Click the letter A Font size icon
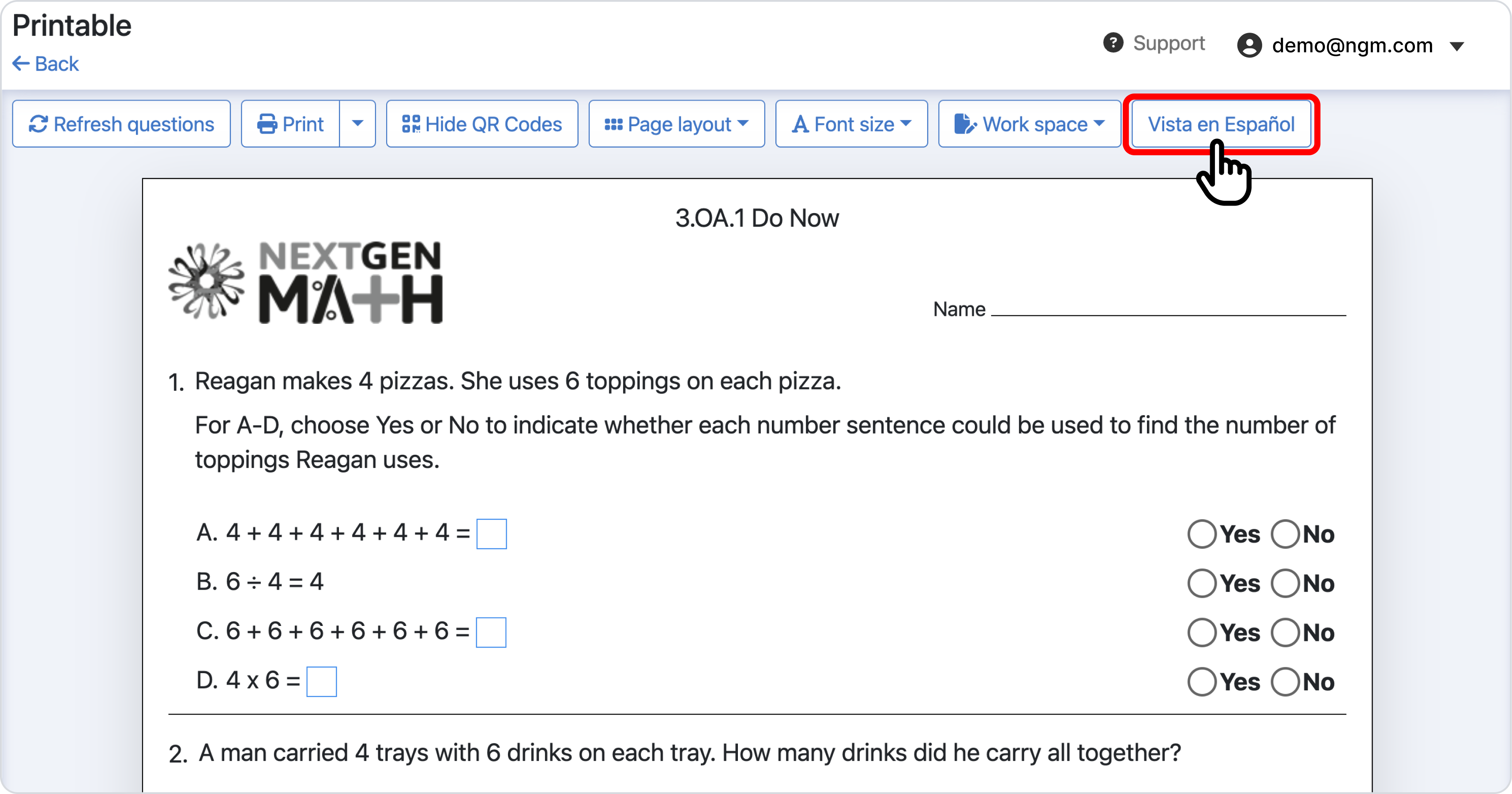The width and height of the screenshot is (1512, 794). coord(800,124)
